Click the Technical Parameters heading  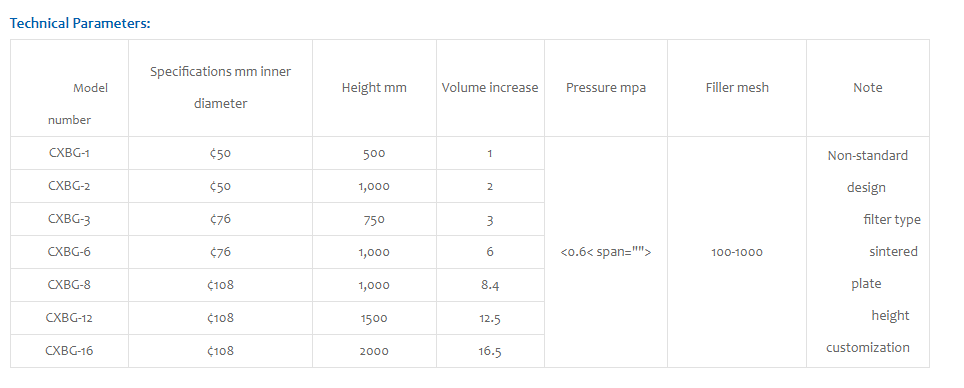(x=80, y=23)
